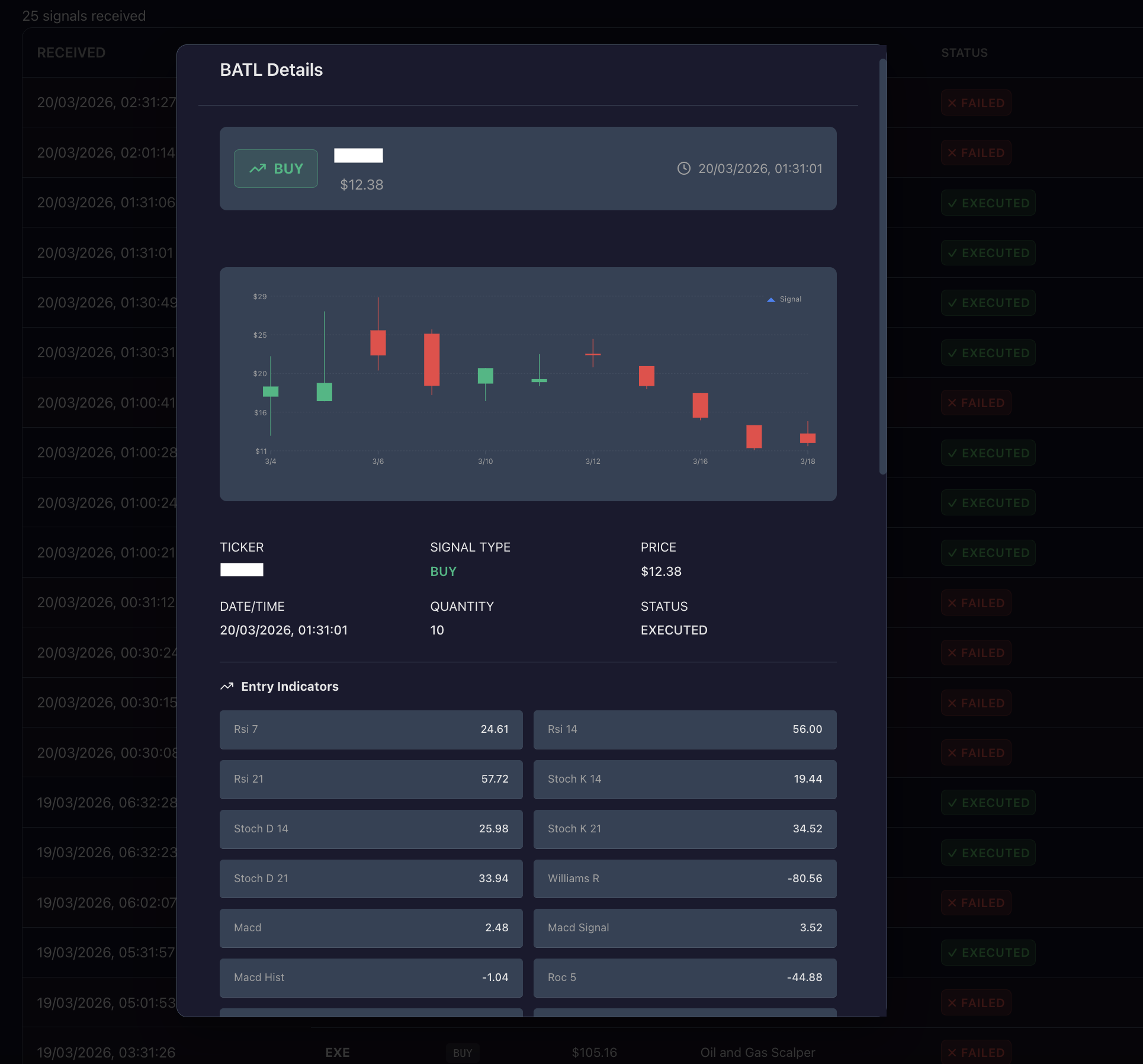Click the Macd Signal indicator card
This screenshot has height=1064, width=1143.
point(685,928)
